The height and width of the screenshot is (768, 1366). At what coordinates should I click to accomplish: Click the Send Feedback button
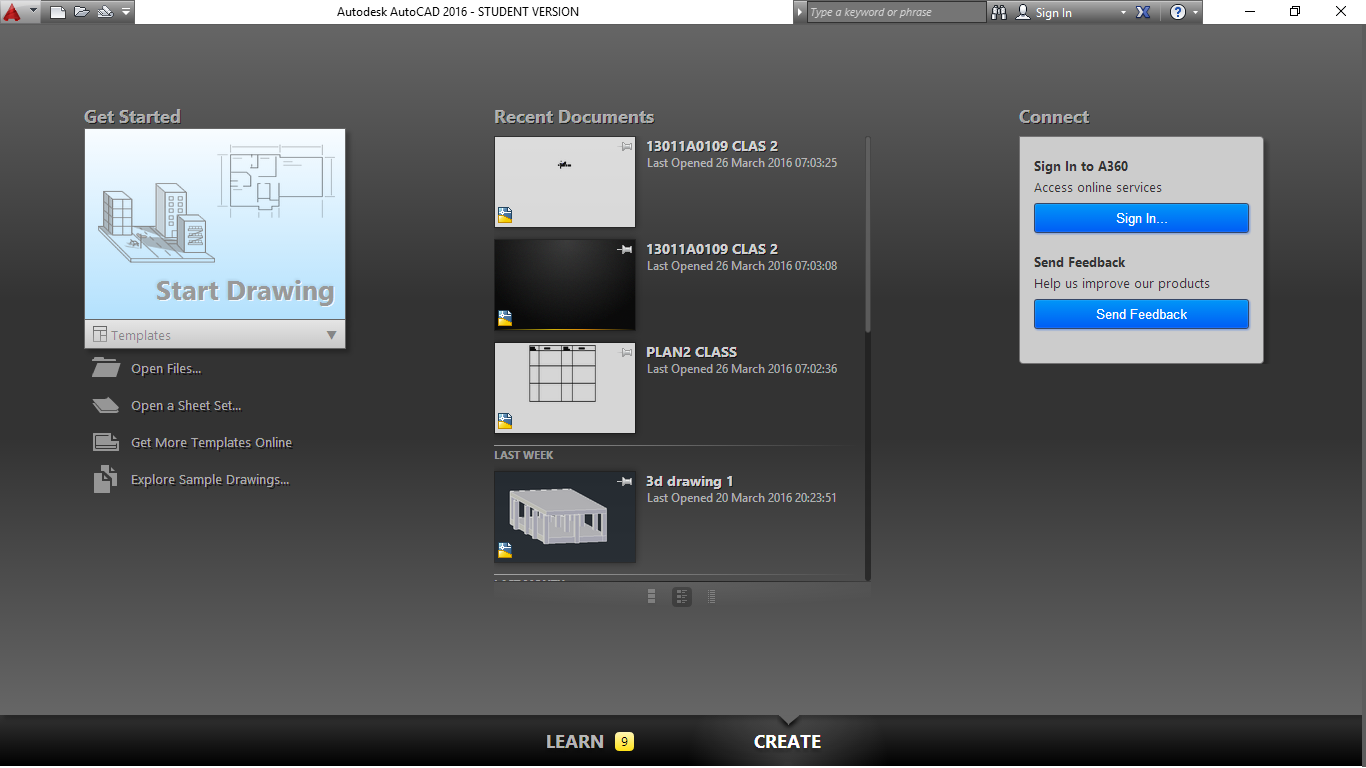[x=1141, y=314]
